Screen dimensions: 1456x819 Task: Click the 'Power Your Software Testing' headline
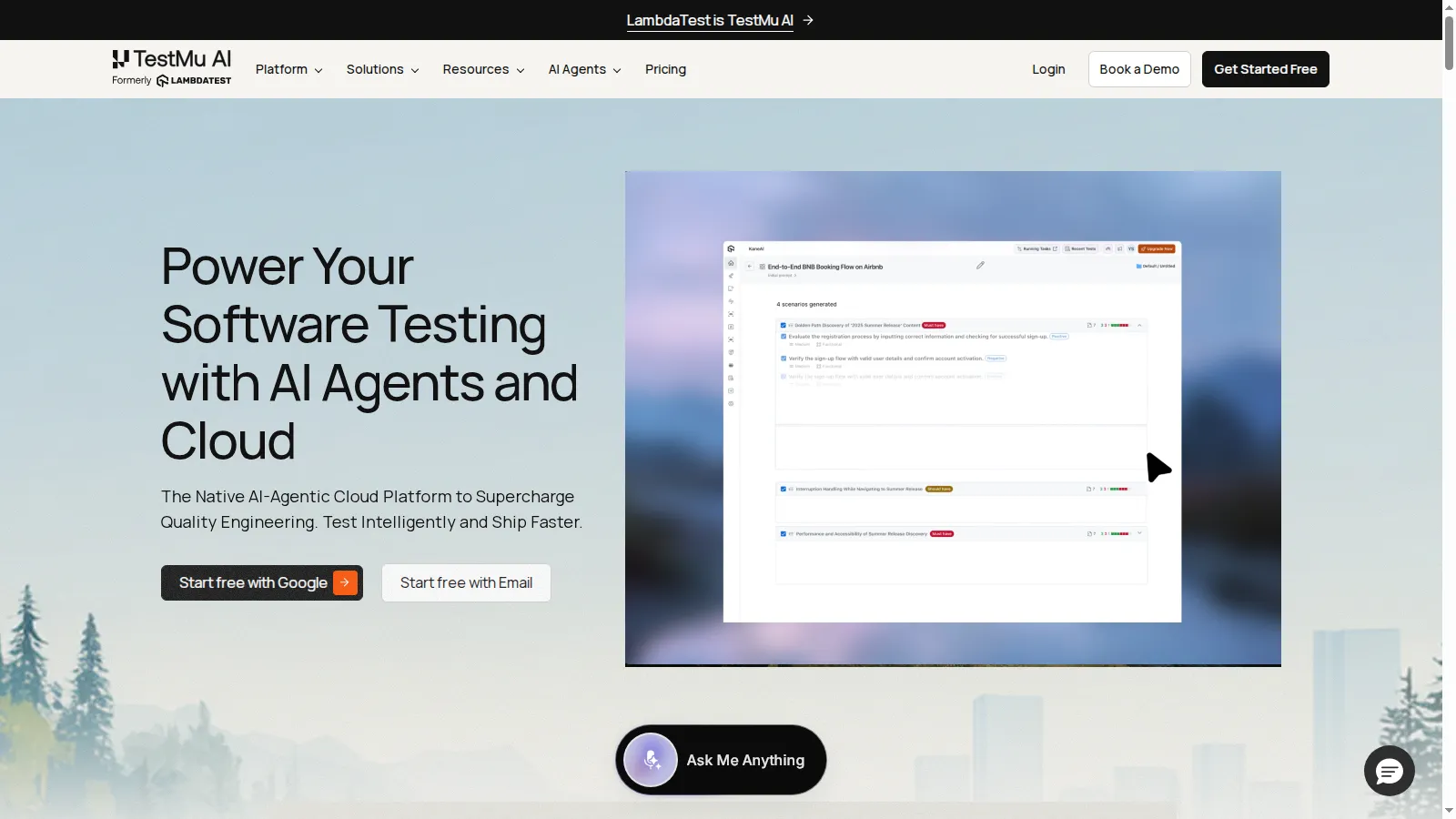[369, 353]
